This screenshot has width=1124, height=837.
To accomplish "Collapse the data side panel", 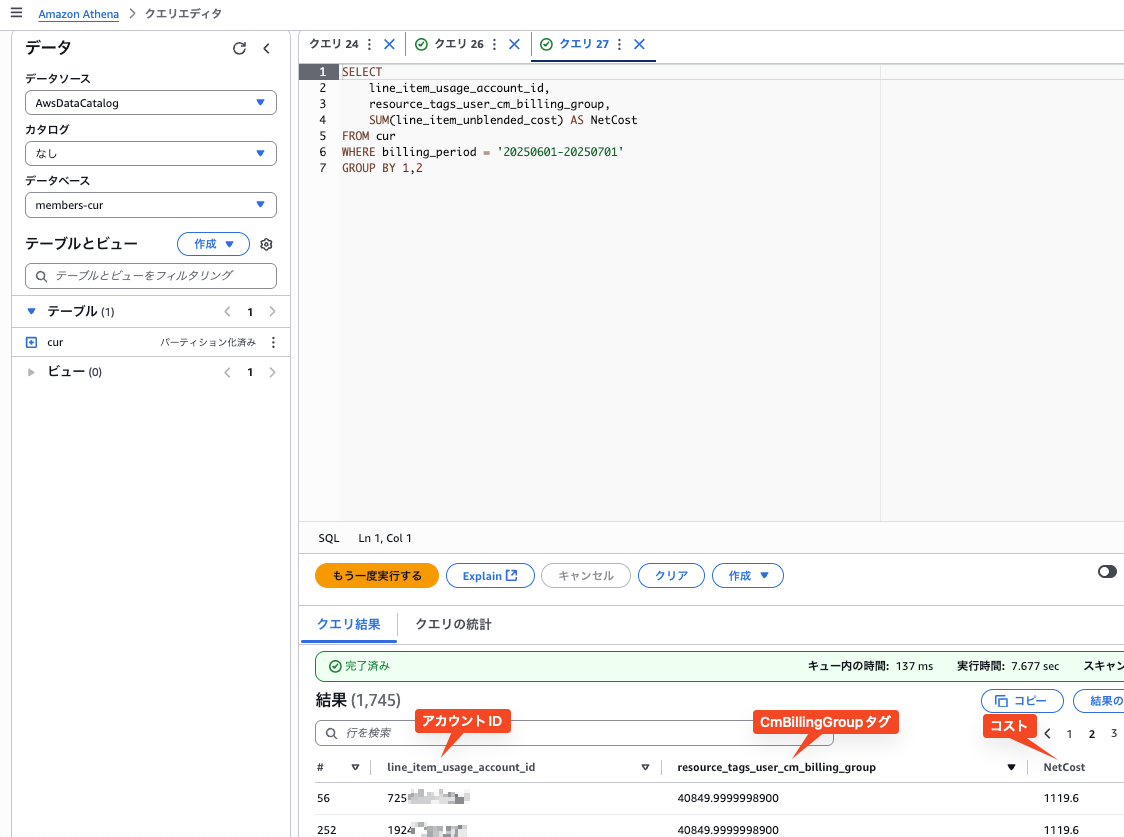I will click(x=267, y=48).
